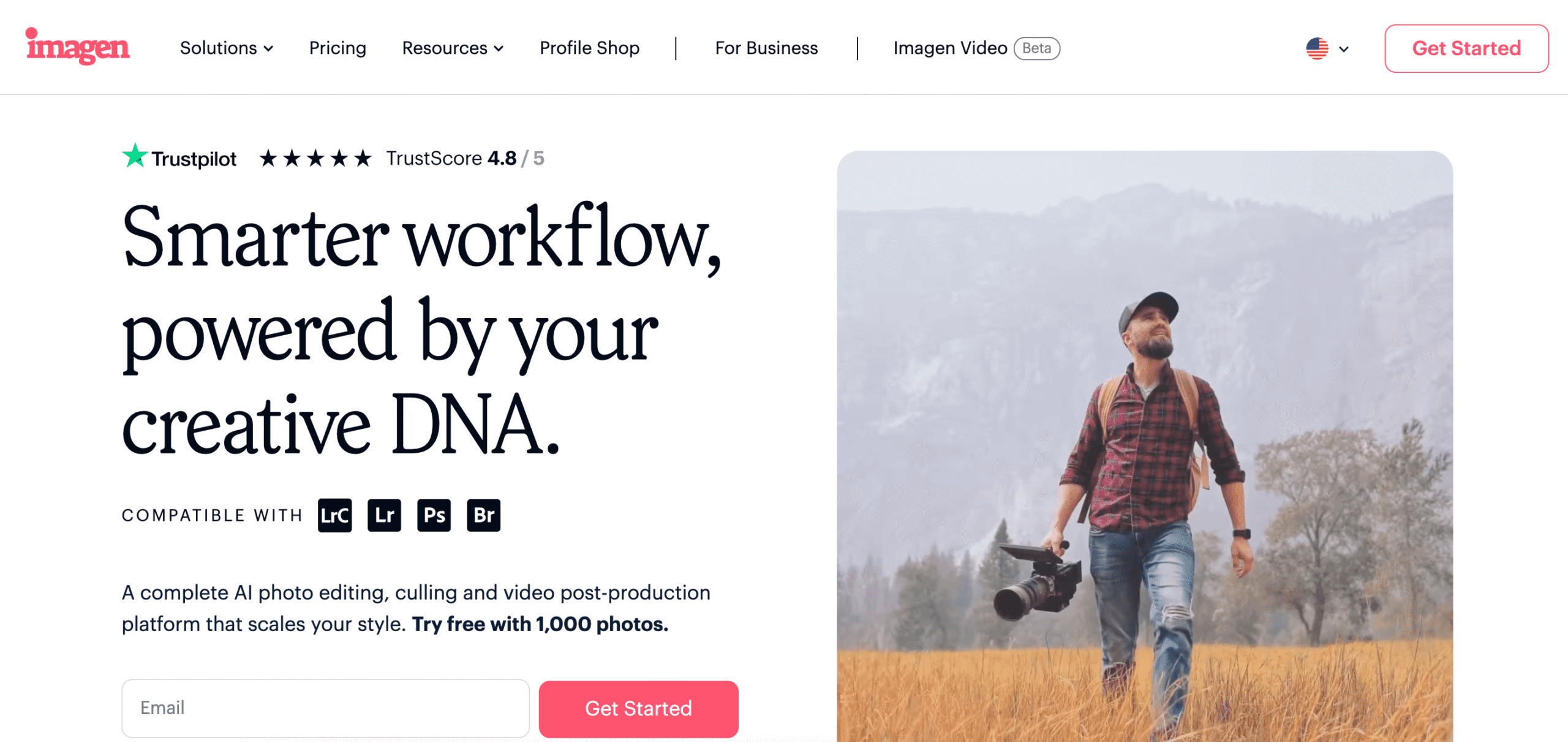Go to Profile Shop
This screenshot has width=1568, height=742.
(589, 48)
